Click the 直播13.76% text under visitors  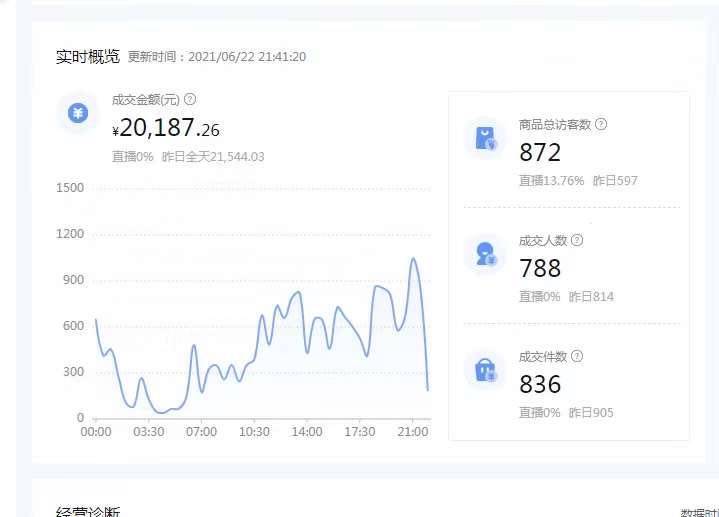(551, 181)
